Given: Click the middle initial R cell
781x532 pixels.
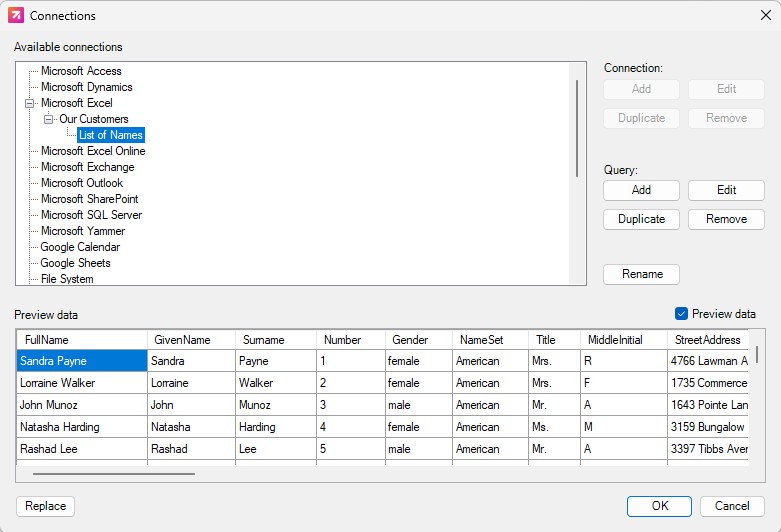Looking at the screenshot, I should (624, 361).
